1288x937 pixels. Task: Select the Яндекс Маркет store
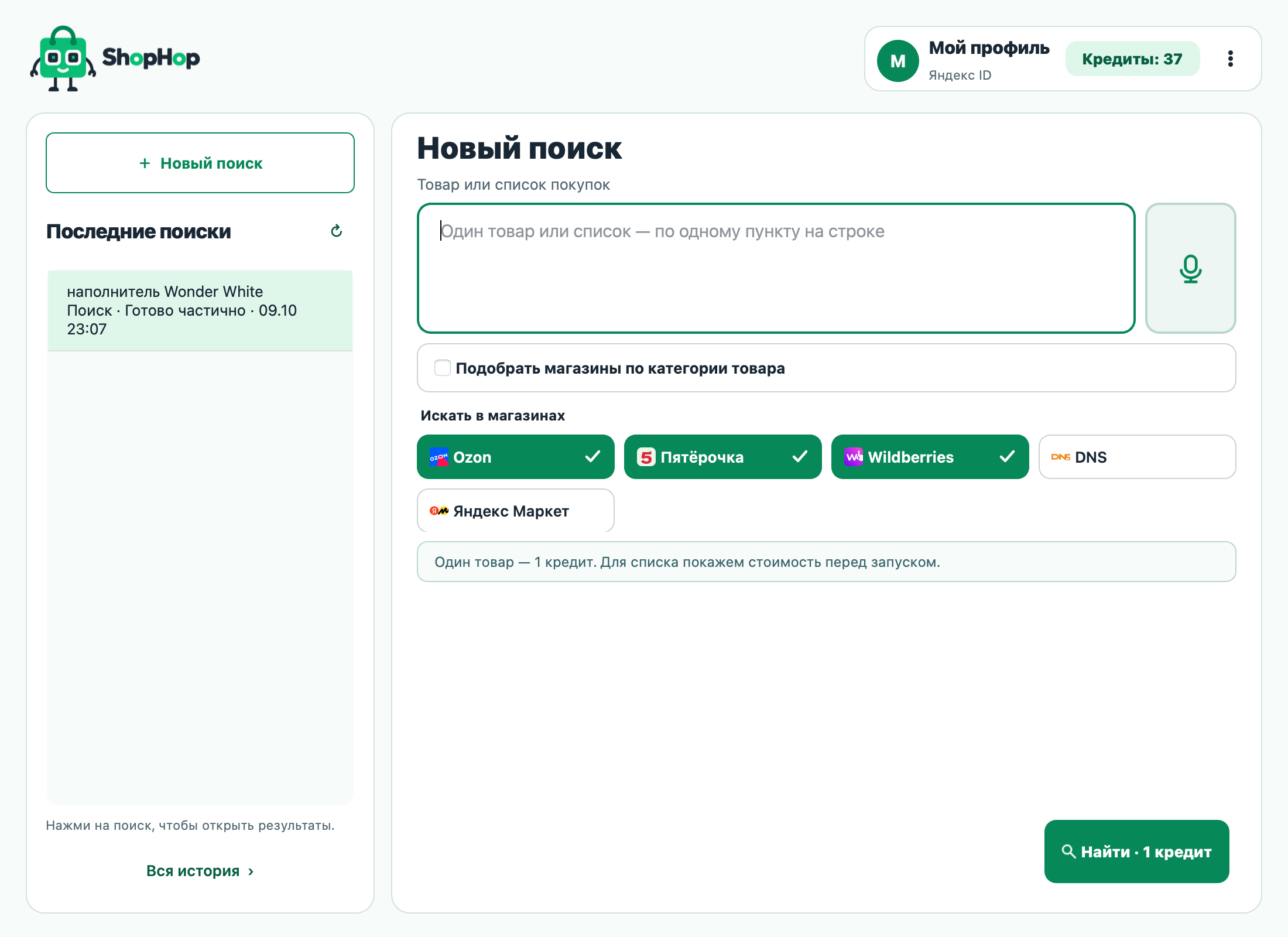point(515,511)
